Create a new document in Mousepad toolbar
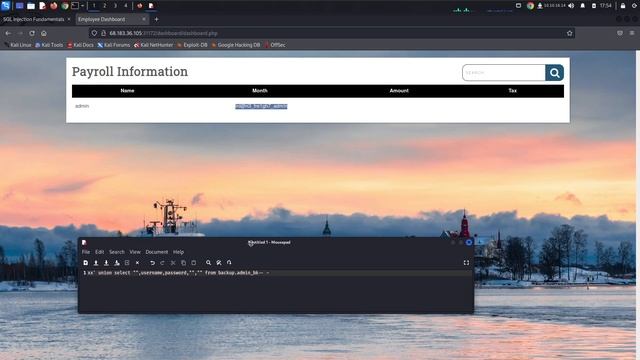 coord(85,263)
